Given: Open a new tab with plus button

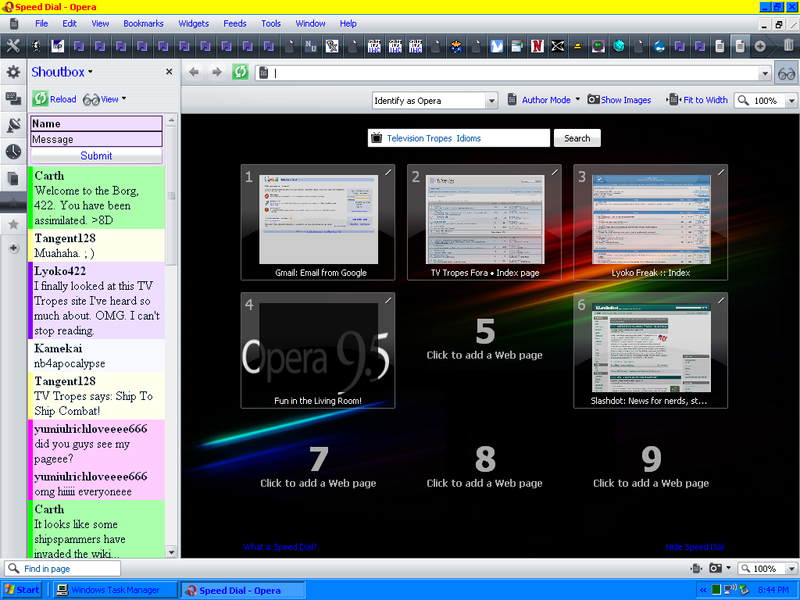Looking at the screenshot, I should pos(760,46).
